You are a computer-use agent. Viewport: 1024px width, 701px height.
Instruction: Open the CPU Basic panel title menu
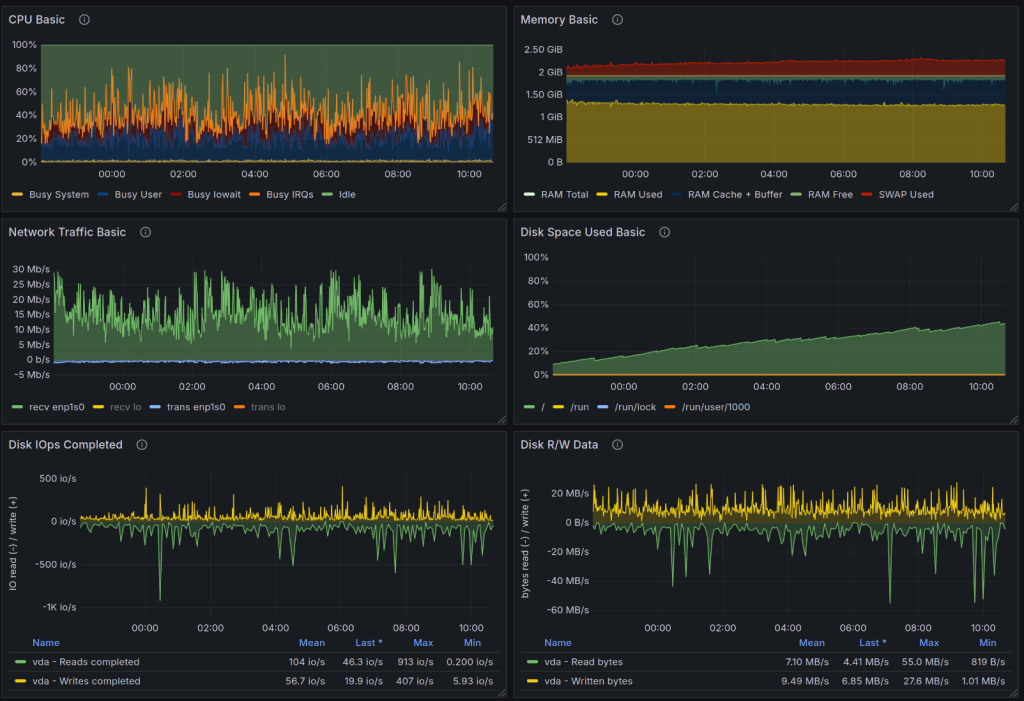pos(37,20)
